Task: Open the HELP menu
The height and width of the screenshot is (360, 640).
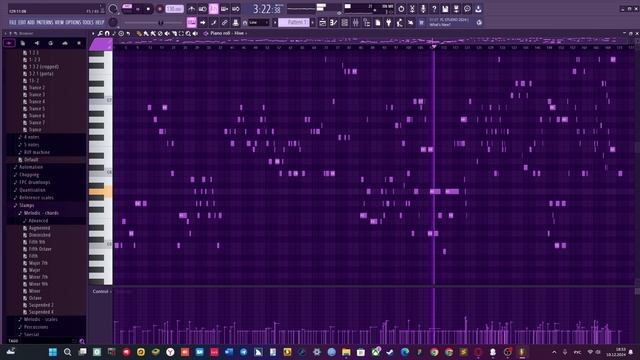Action: 100,22
